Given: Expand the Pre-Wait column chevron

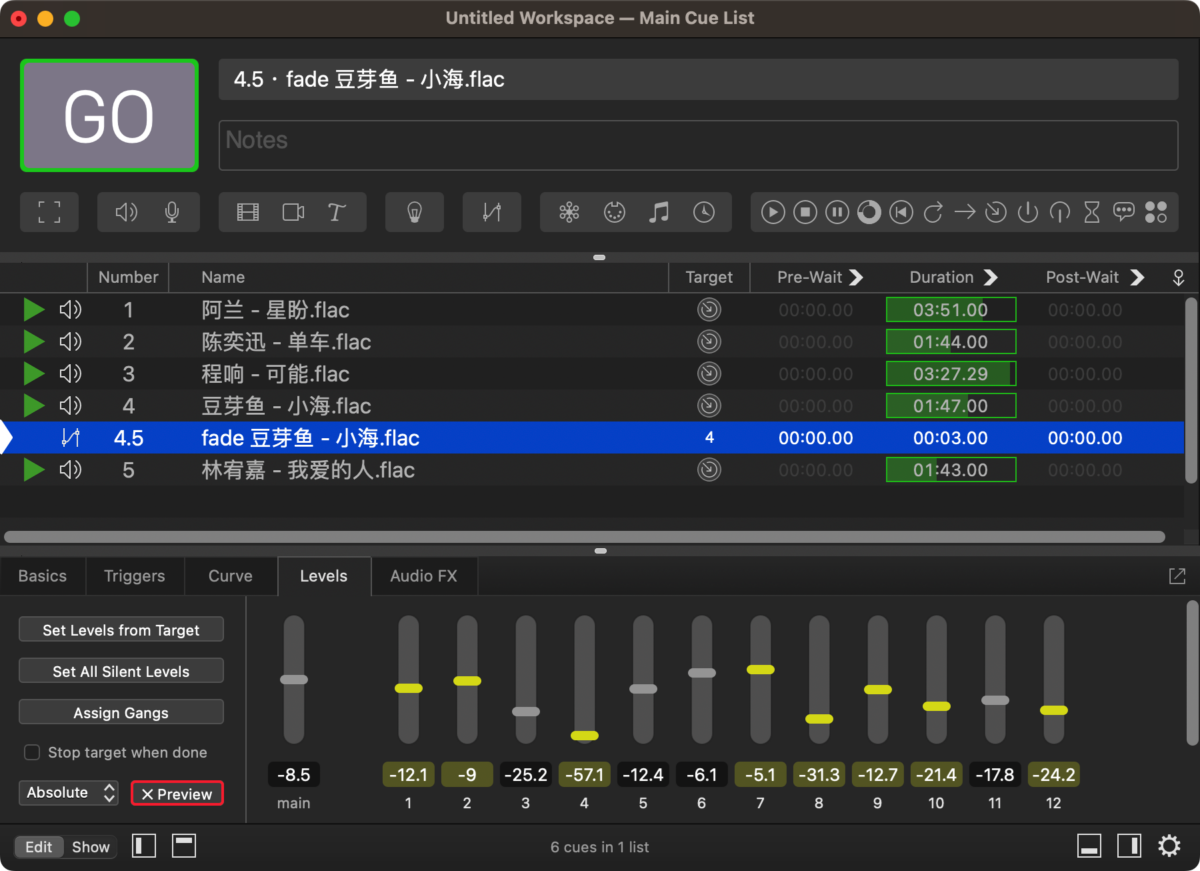Looking at the screenshot, I should coord(856,277).
